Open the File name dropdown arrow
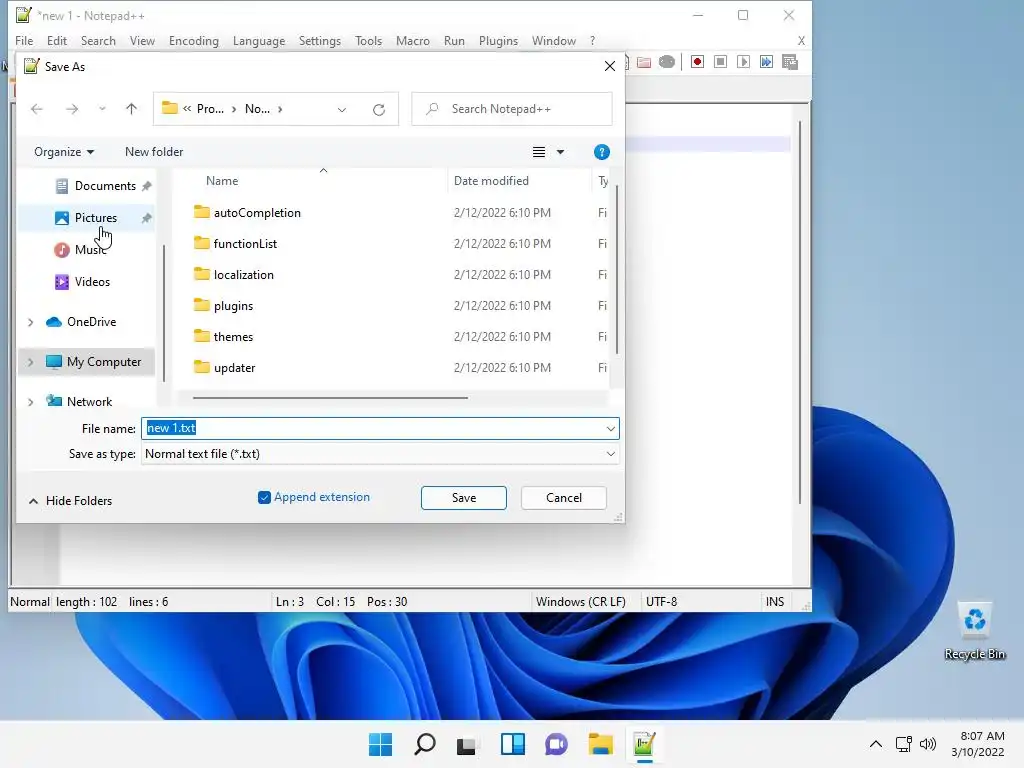 click(x=611, y=429)
